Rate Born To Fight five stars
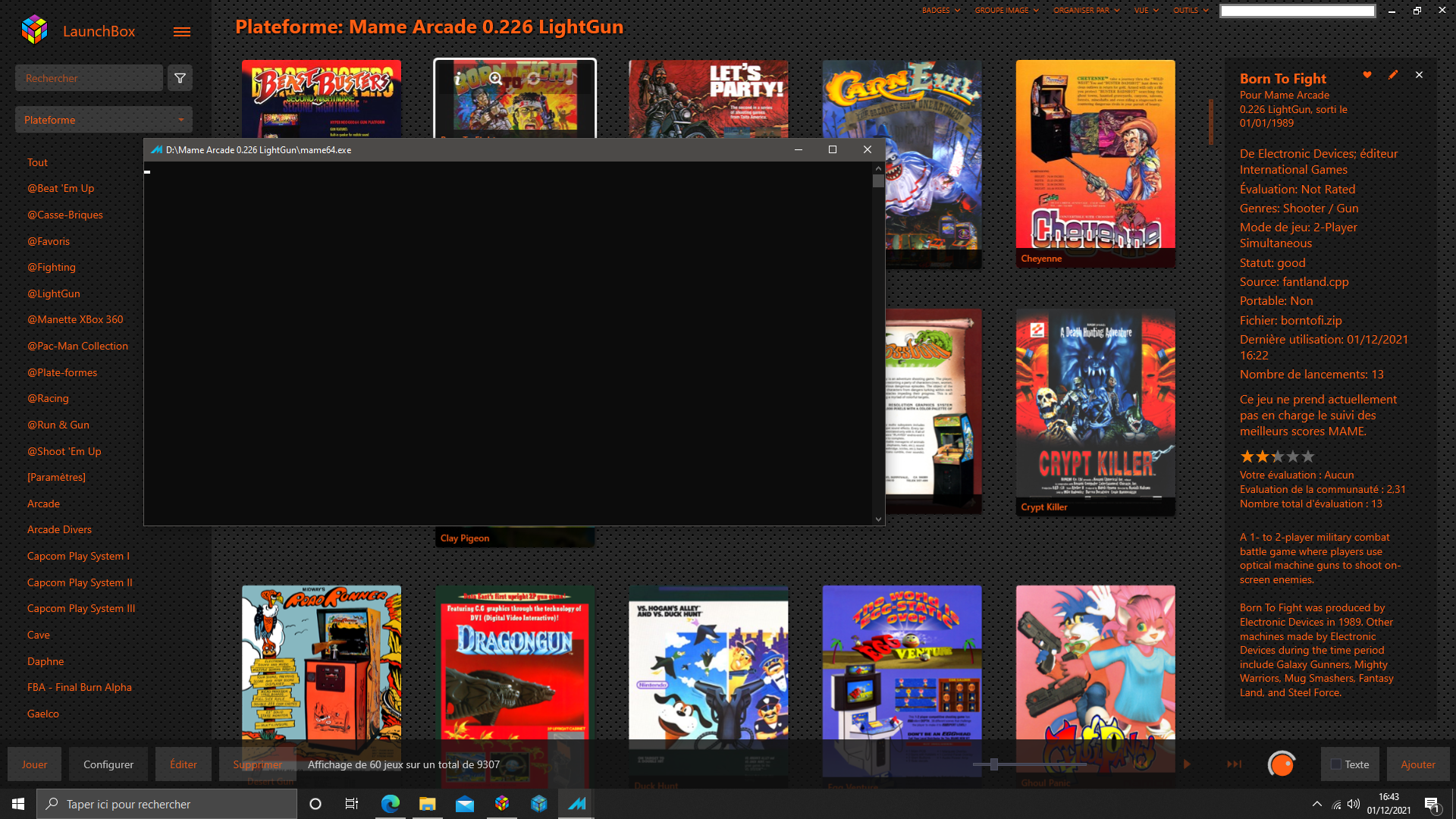Viewport: 1456px width, 819px height. (x=1308, y=457)
